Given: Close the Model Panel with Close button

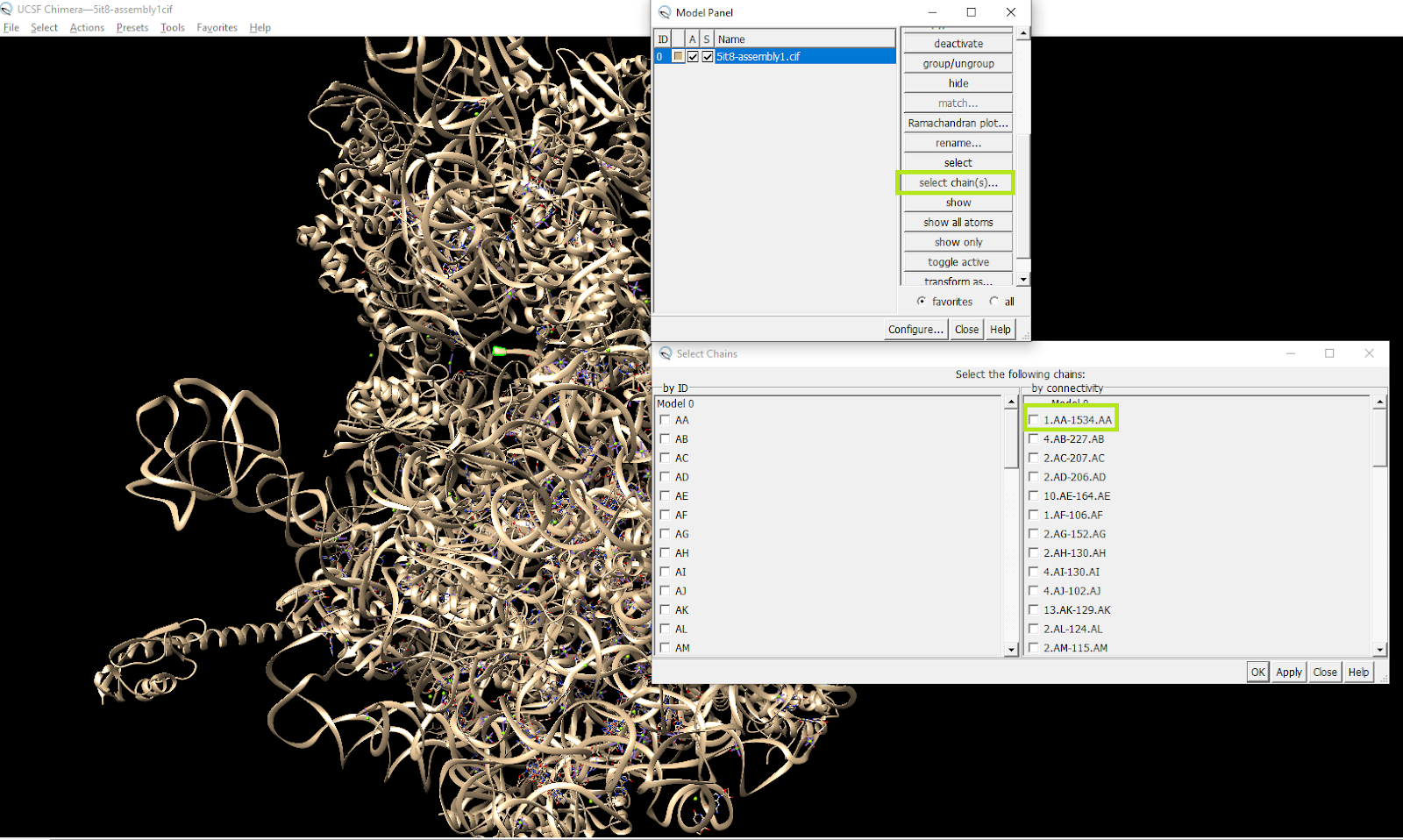Looking at the screenshot, I should 966,330.
